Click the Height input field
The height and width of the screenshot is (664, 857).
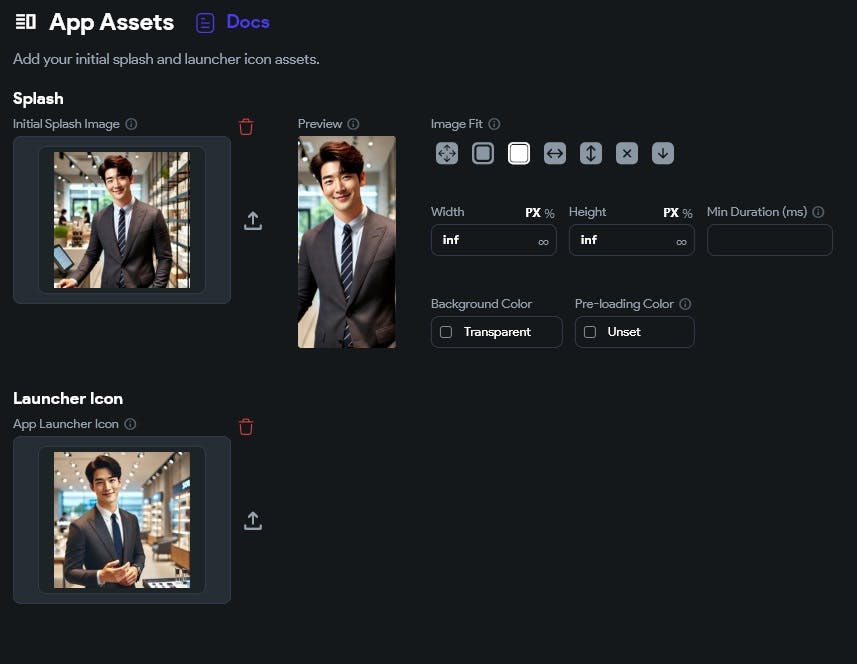[632, 240]
